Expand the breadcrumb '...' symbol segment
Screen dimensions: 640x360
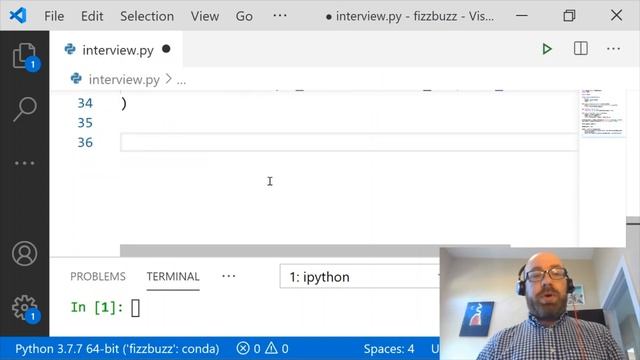pos(181,80)
